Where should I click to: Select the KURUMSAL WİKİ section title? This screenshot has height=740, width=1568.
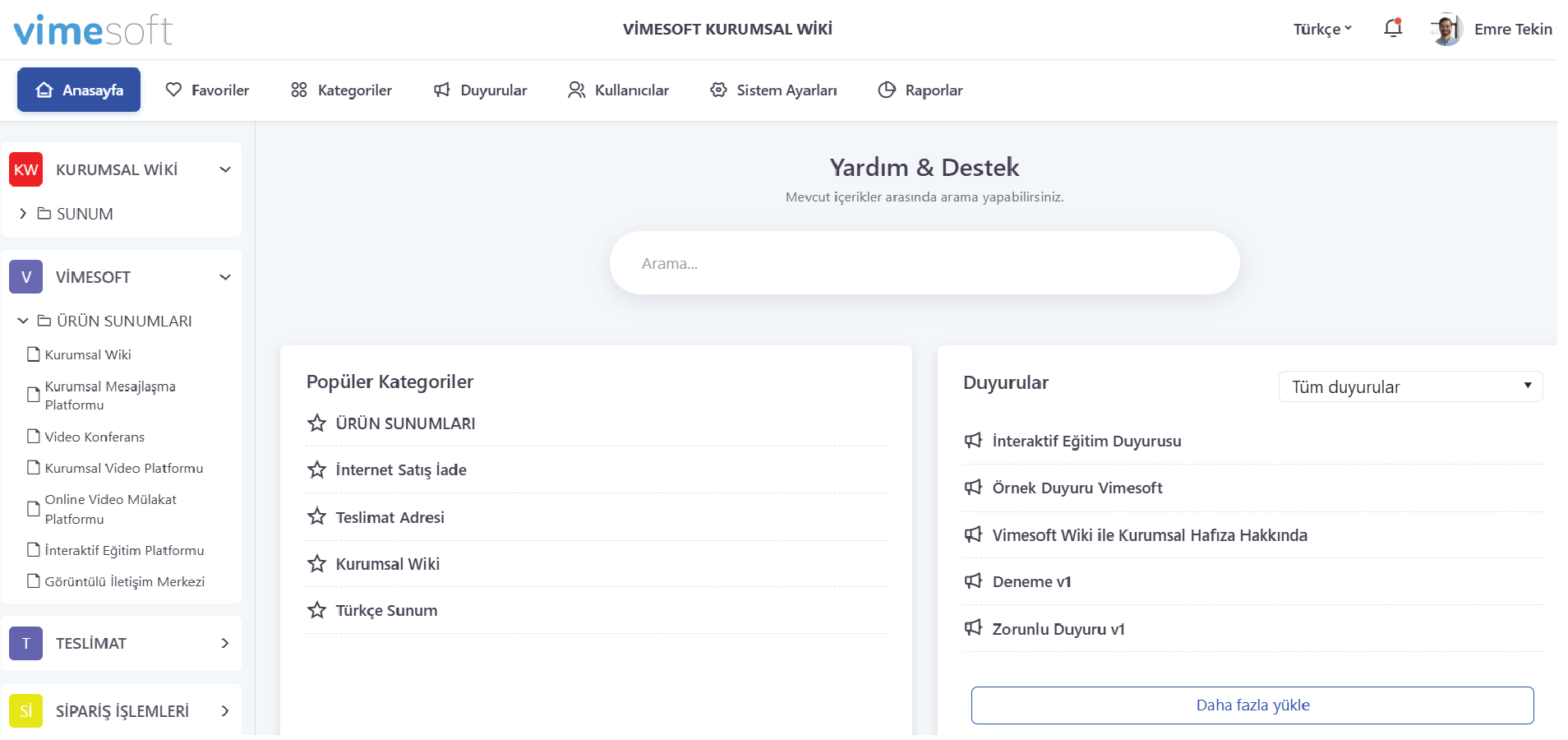(117, 169)
